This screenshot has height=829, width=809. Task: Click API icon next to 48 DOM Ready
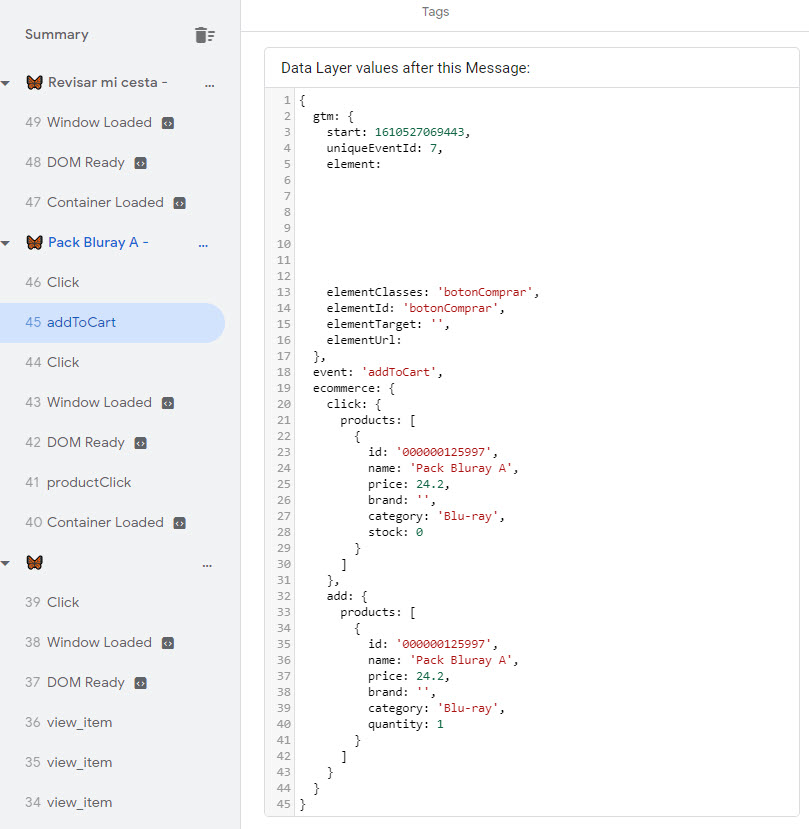(140, 163)
